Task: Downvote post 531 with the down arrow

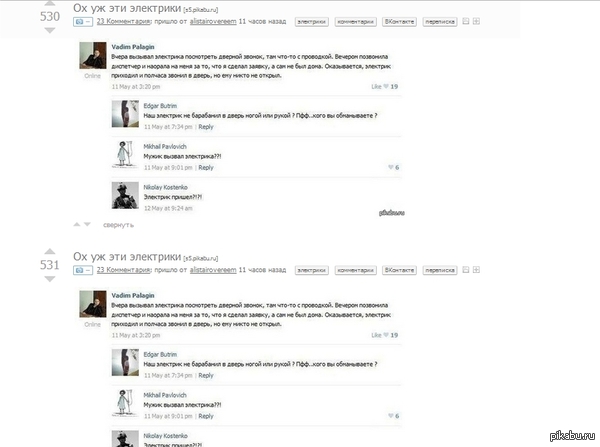Action: click(x=50, y=279)
